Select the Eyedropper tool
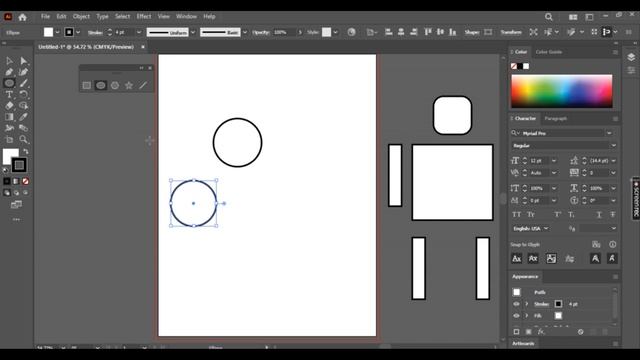 click(24, 117)
